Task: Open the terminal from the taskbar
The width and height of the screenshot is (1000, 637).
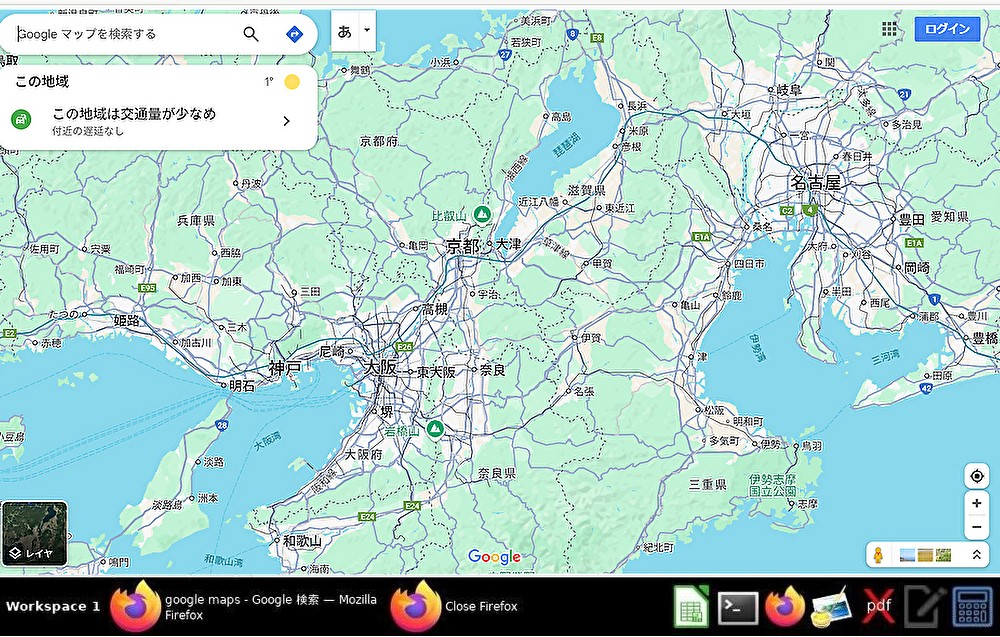Action: click(x=738, y=608)
